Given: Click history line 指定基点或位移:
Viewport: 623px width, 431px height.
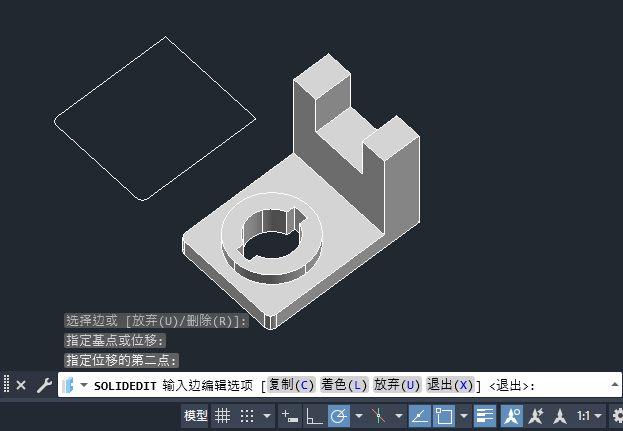Looking at the screenshot, I should click(x=115, y=340).
